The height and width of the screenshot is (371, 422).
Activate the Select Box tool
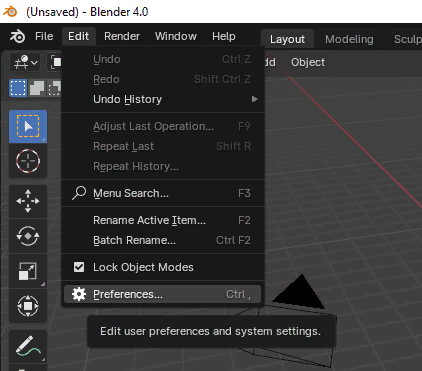[28, 126]
